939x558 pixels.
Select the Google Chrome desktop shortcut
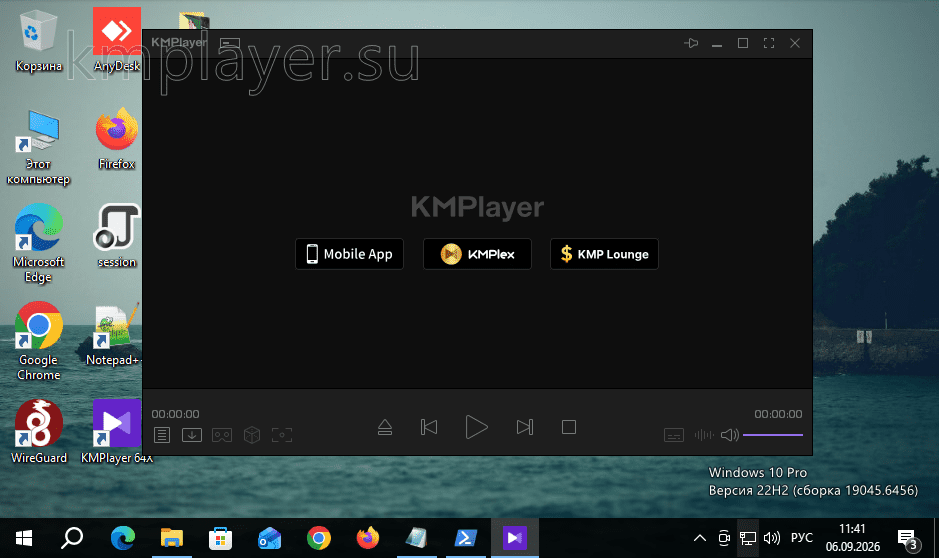click(x=38, y=341)
